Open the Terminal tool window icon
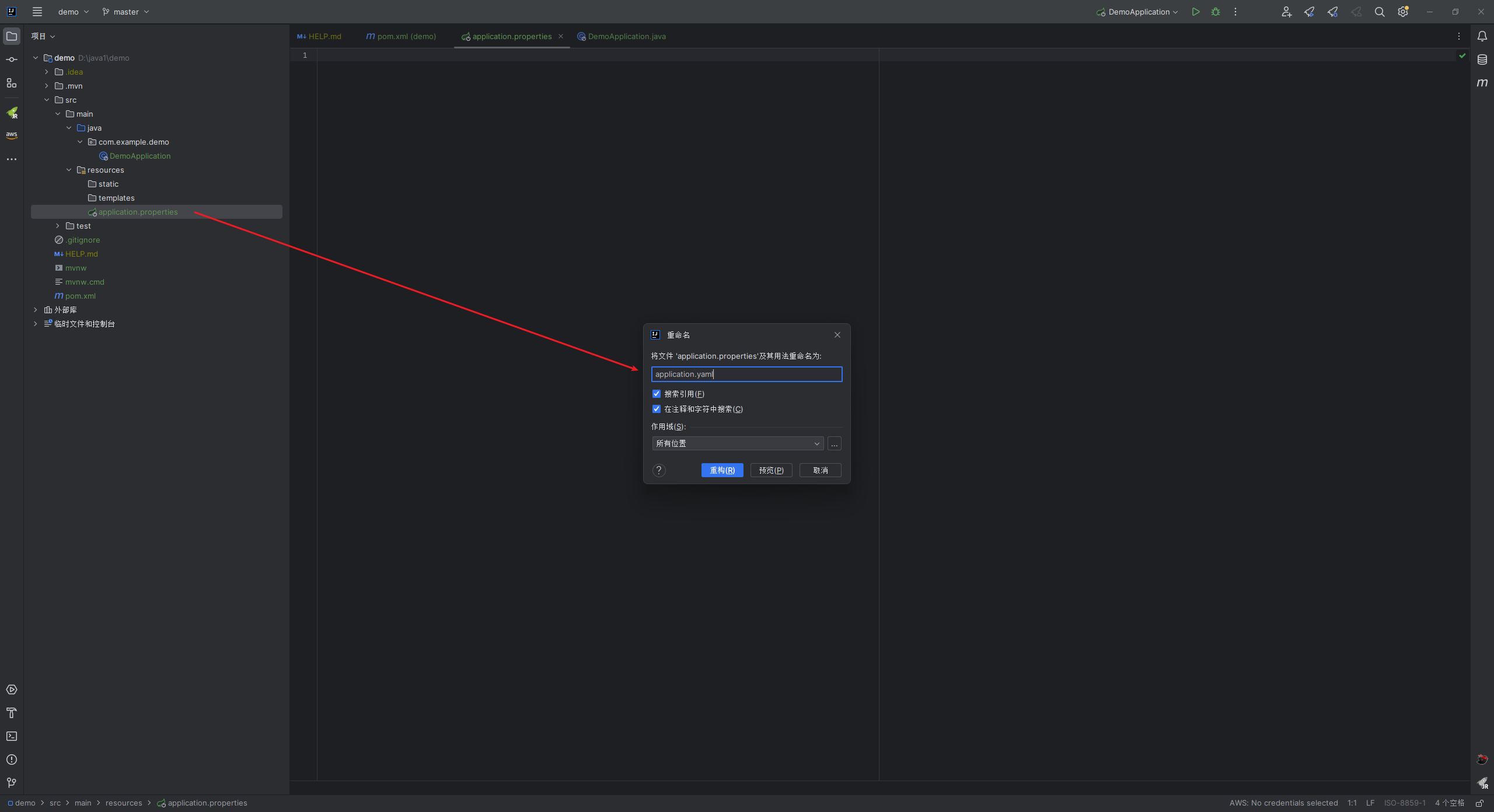 click(x=12, y=736)
